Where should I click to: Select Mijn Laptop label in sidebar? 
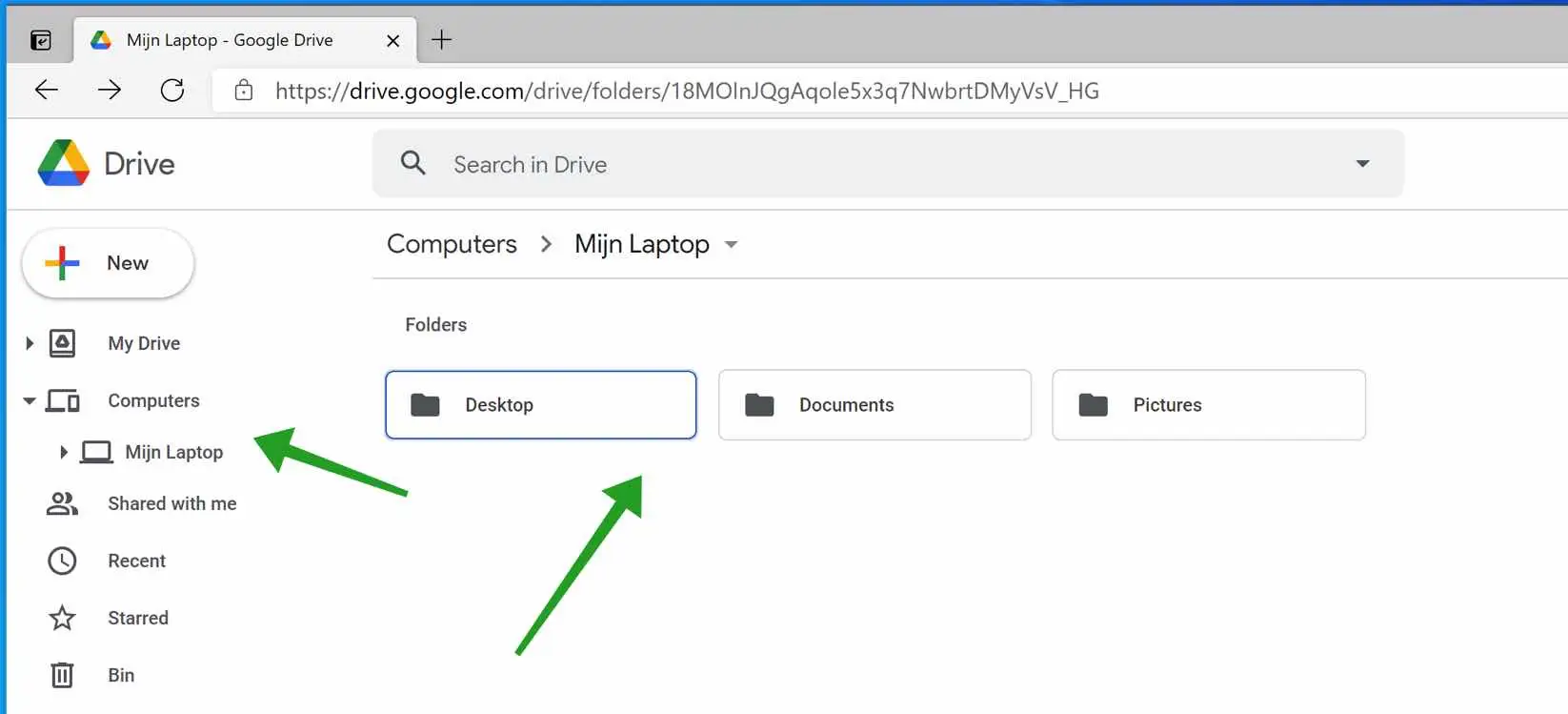[x=174, y=452]
